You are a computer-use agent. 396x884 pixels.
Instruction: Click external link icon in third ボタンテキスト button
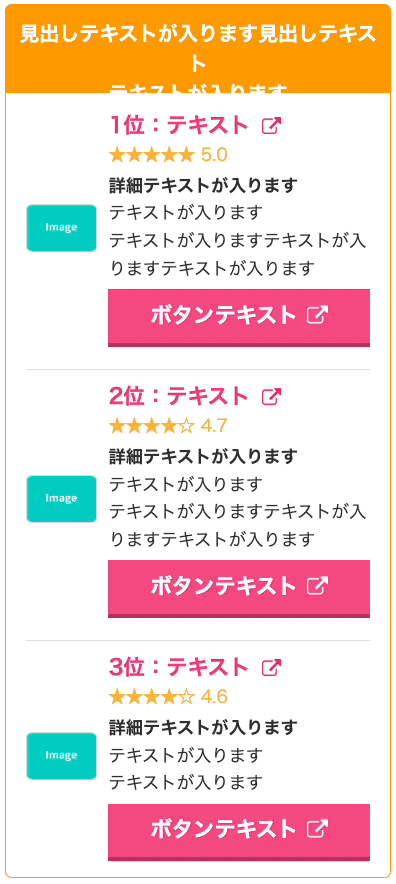[x=318, y=829]
